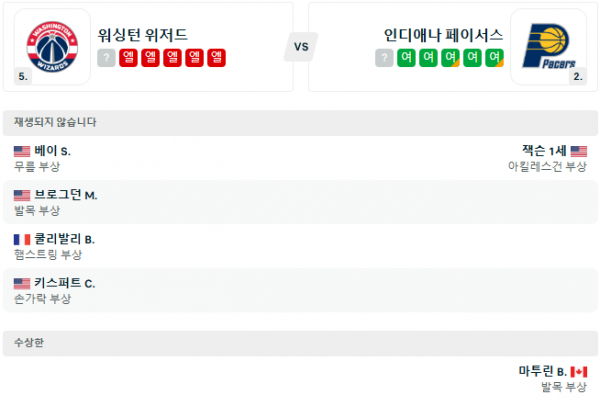Viewport: 600px width, 406px height.
Task: Click the VS badge between teams
Action: pos(301,46)
